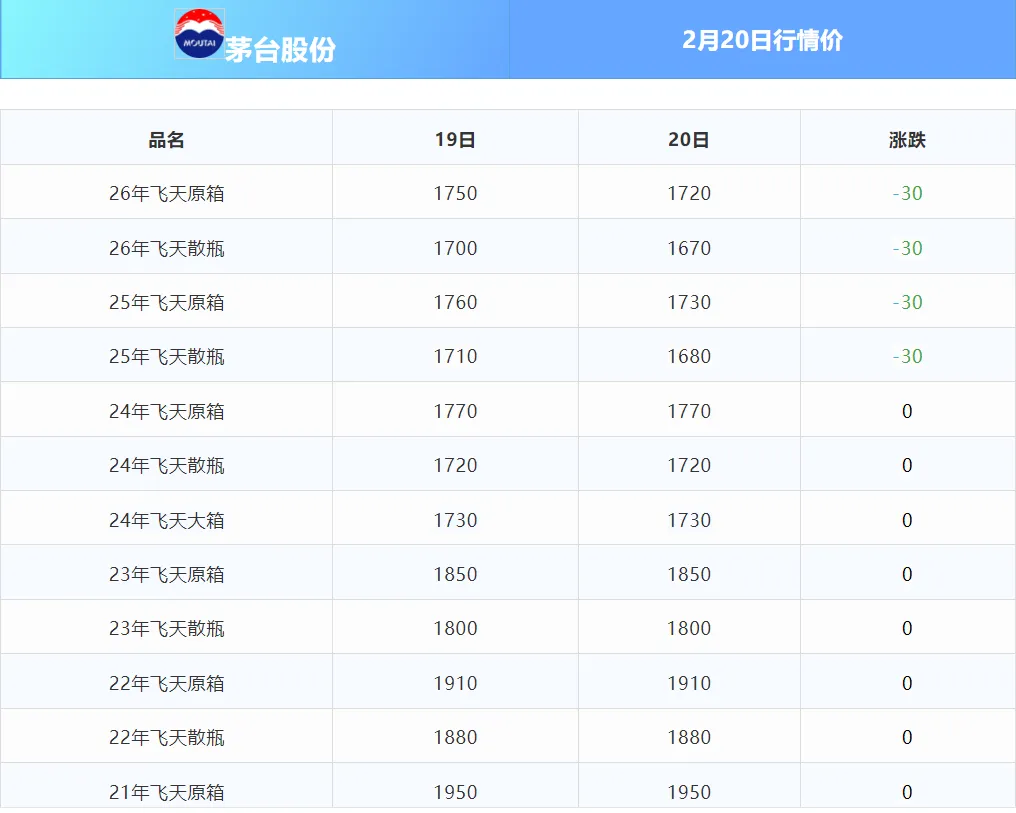Click 20日 price 1730 for 25年飞天原箱
The width and height of the screenshot is (1016, 813).
(x=689, y=302)
